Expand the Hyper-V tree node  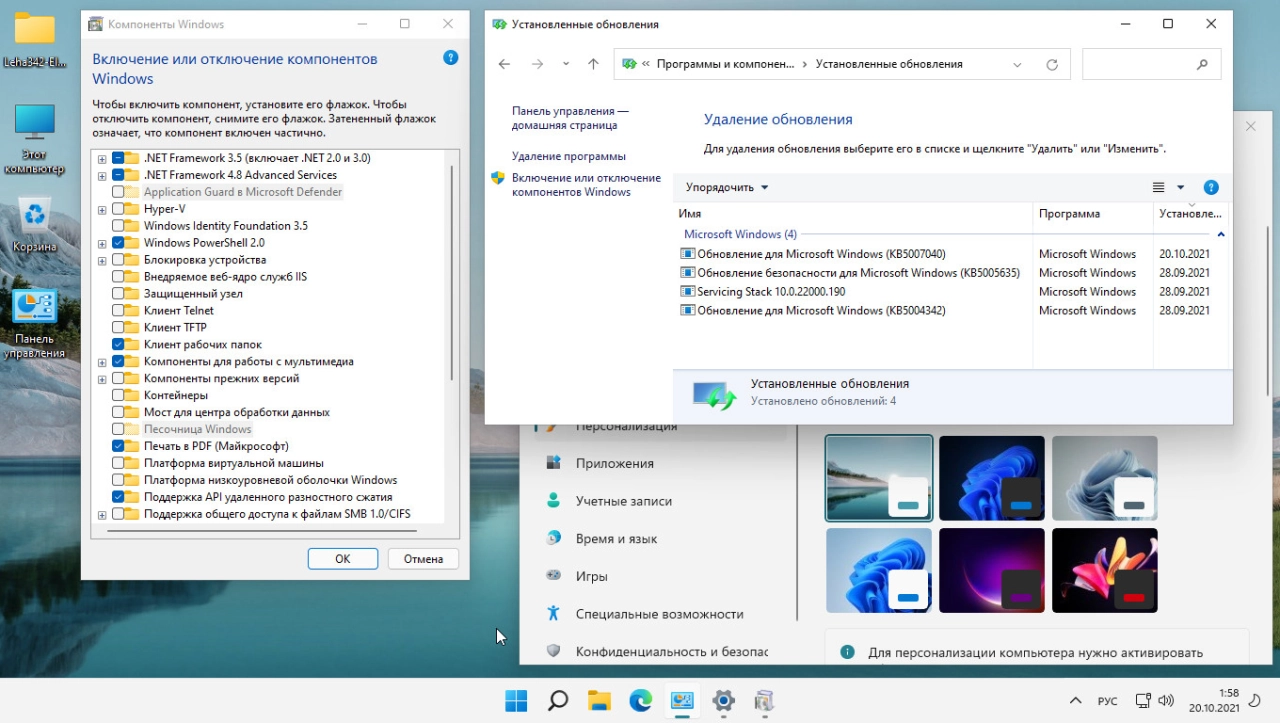(102, 209)
